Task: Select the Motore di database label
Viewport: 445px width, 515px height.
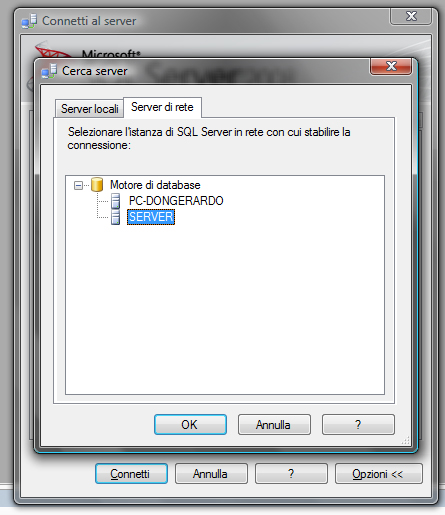Action: 155,185
